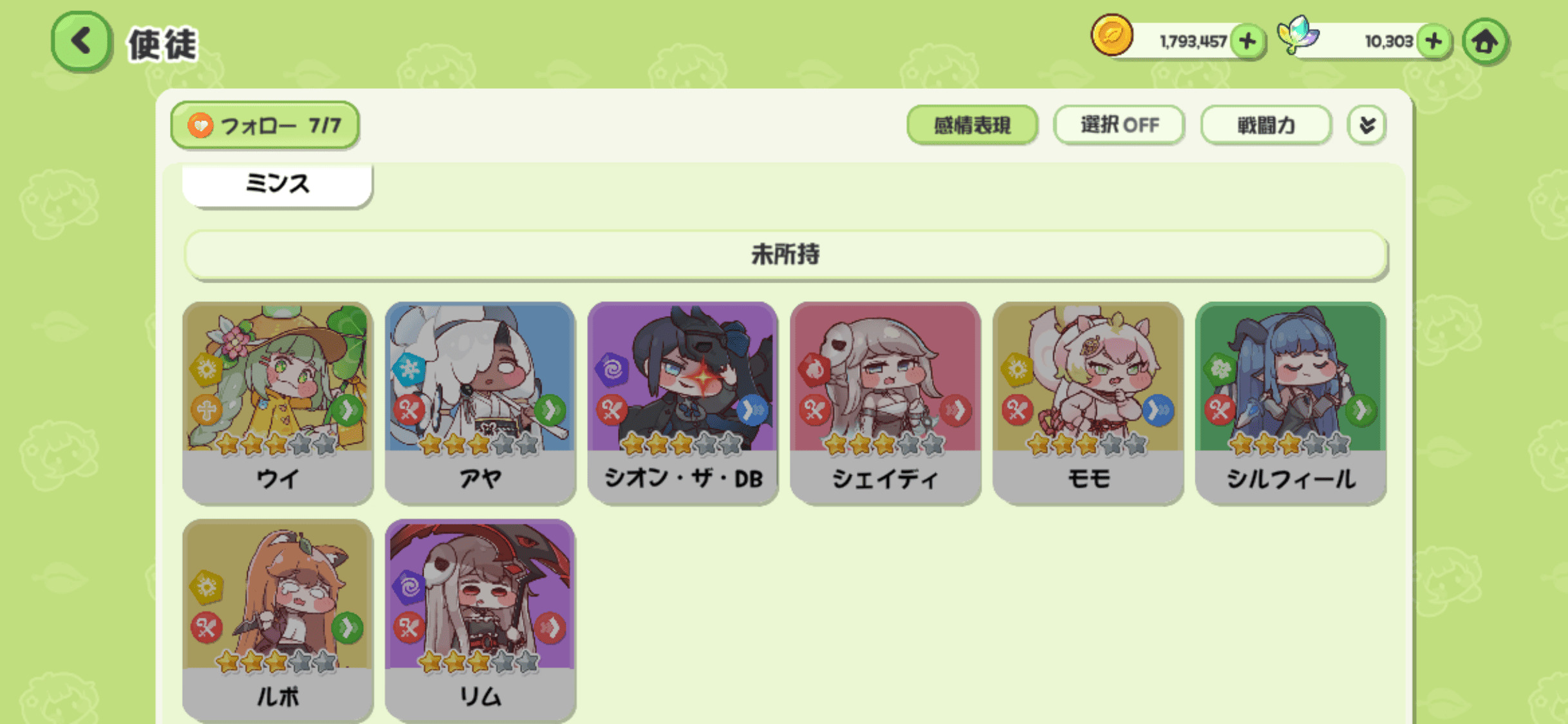Viewport: 1568px width, 724px height.
Task: Expand the double-chevron sort options
Action: [1367, 125]
